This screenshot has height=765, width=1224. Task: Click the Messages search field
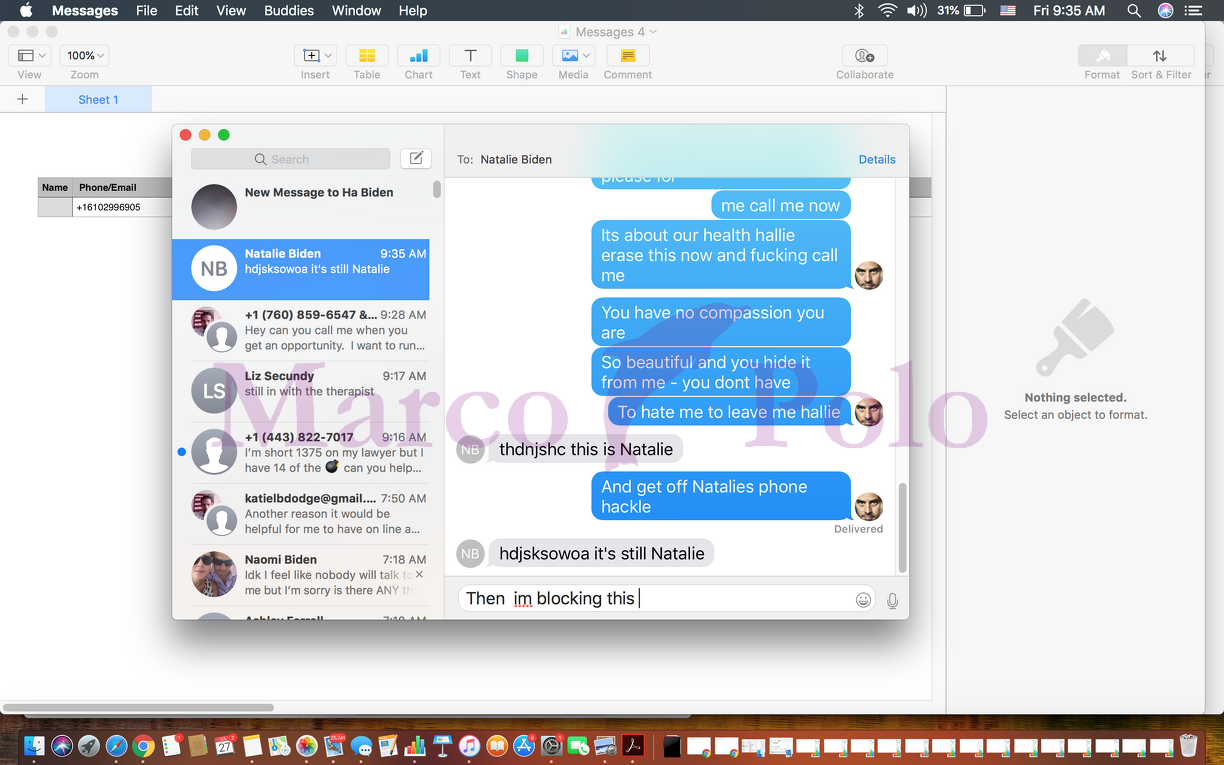[290, 159]
